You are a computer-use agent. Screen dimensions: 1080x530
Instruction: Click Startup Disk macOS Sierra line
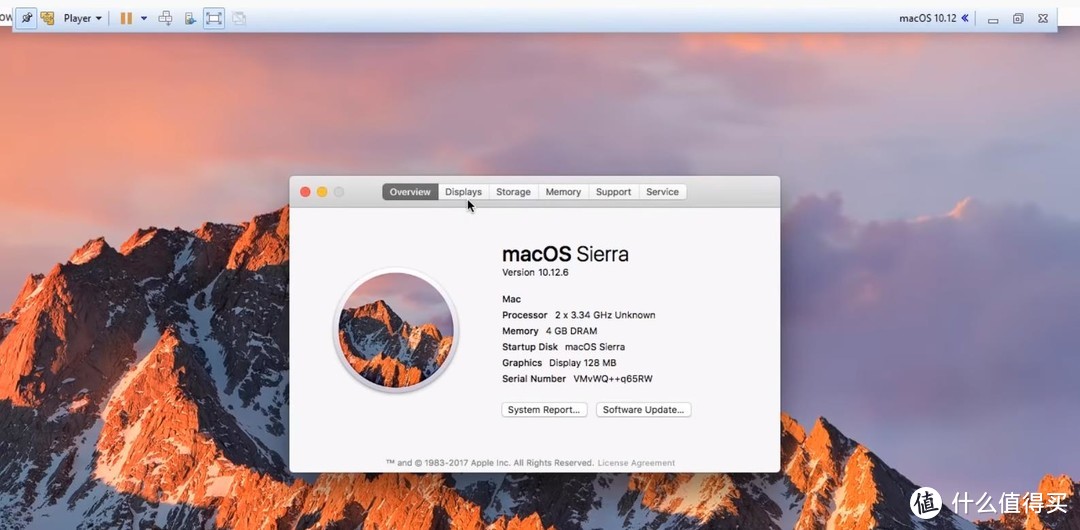(563, 347)
